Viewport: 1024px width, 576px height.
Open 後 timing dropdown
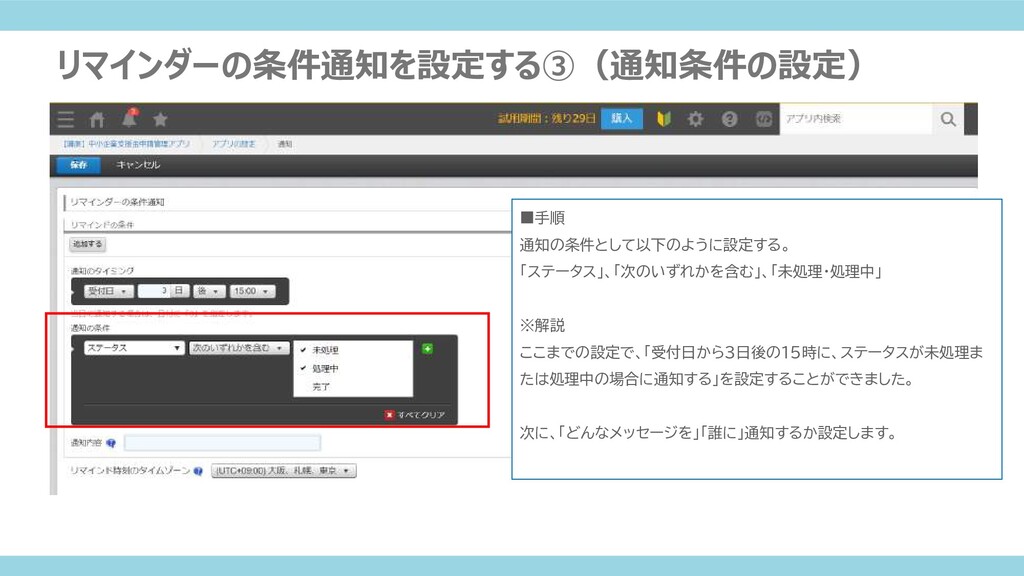[x=209, y=291]
